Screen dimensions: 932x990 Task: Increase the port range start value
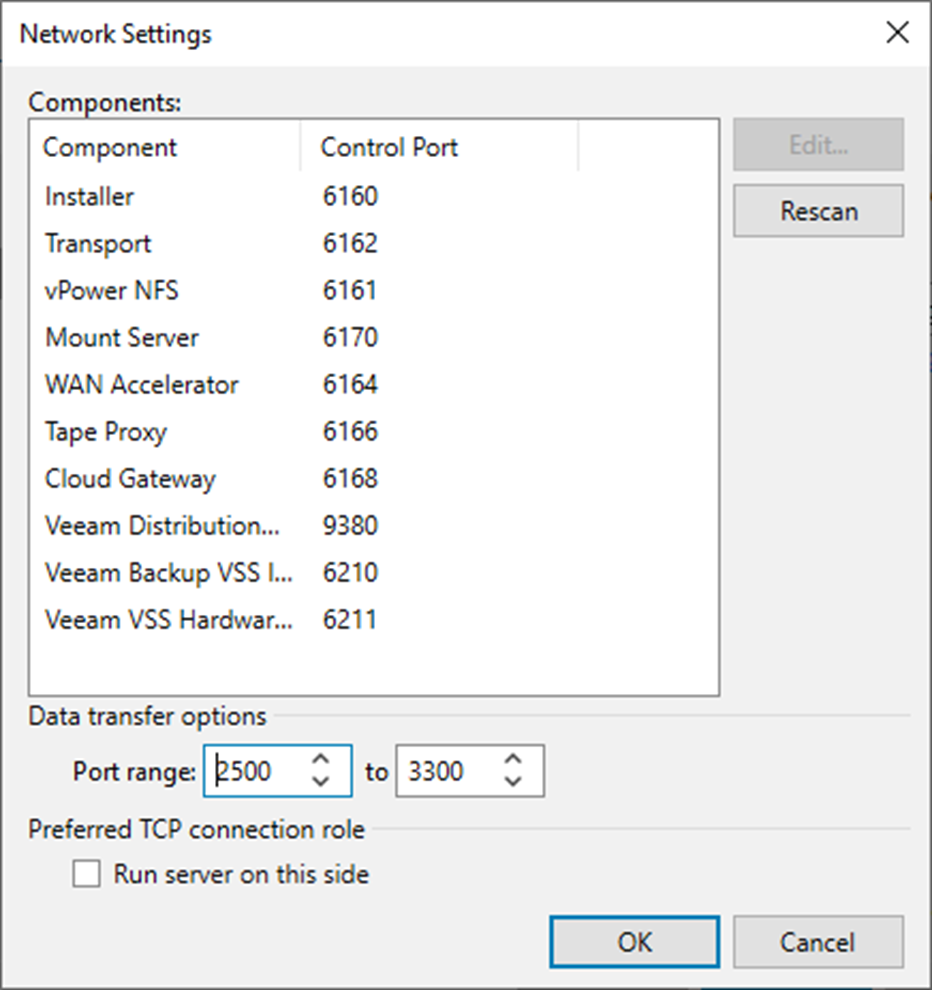[x=321, y=760]
